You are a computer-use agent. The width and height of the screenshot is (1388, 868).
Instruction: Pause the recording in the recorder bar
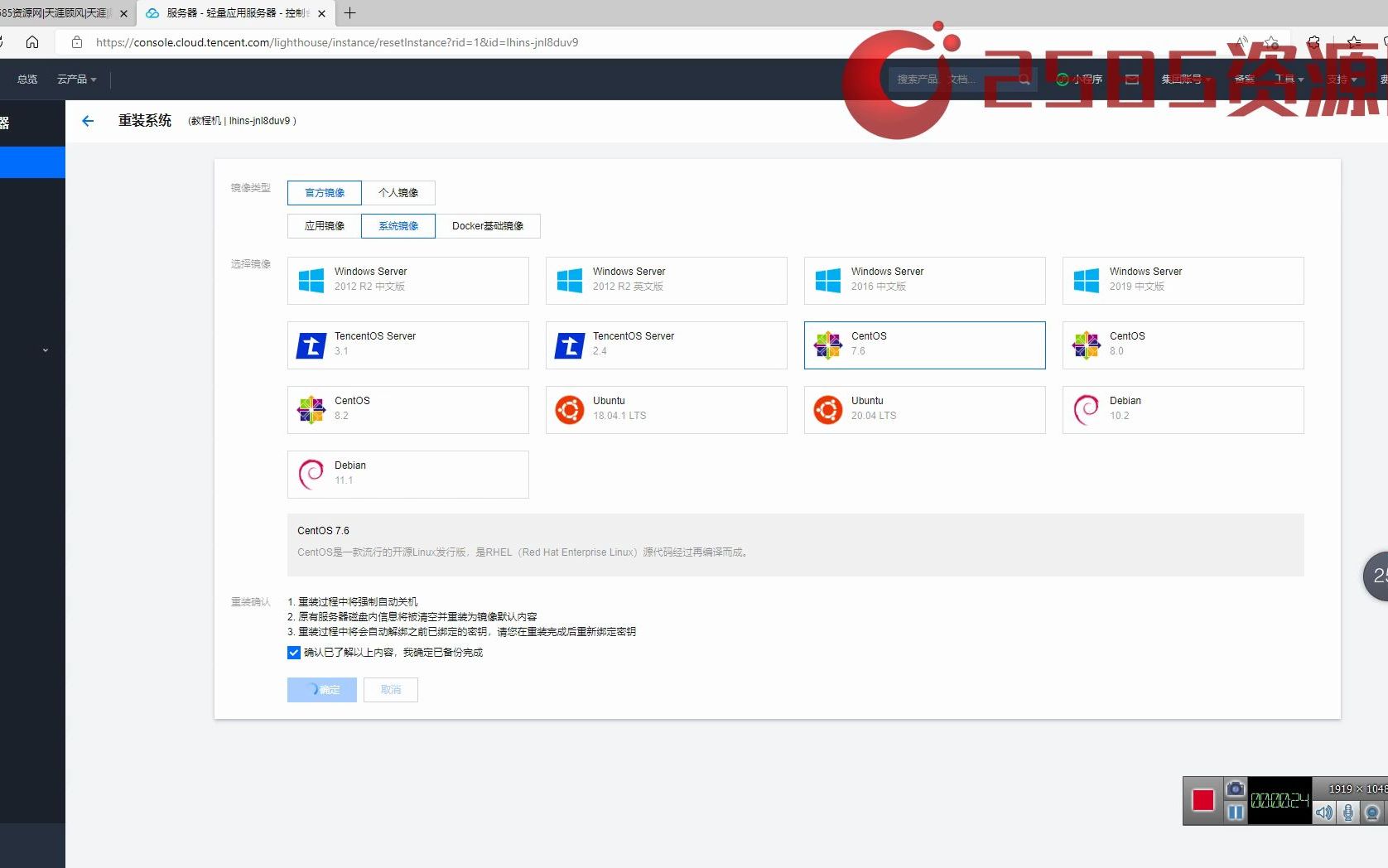pos(1236,813)
